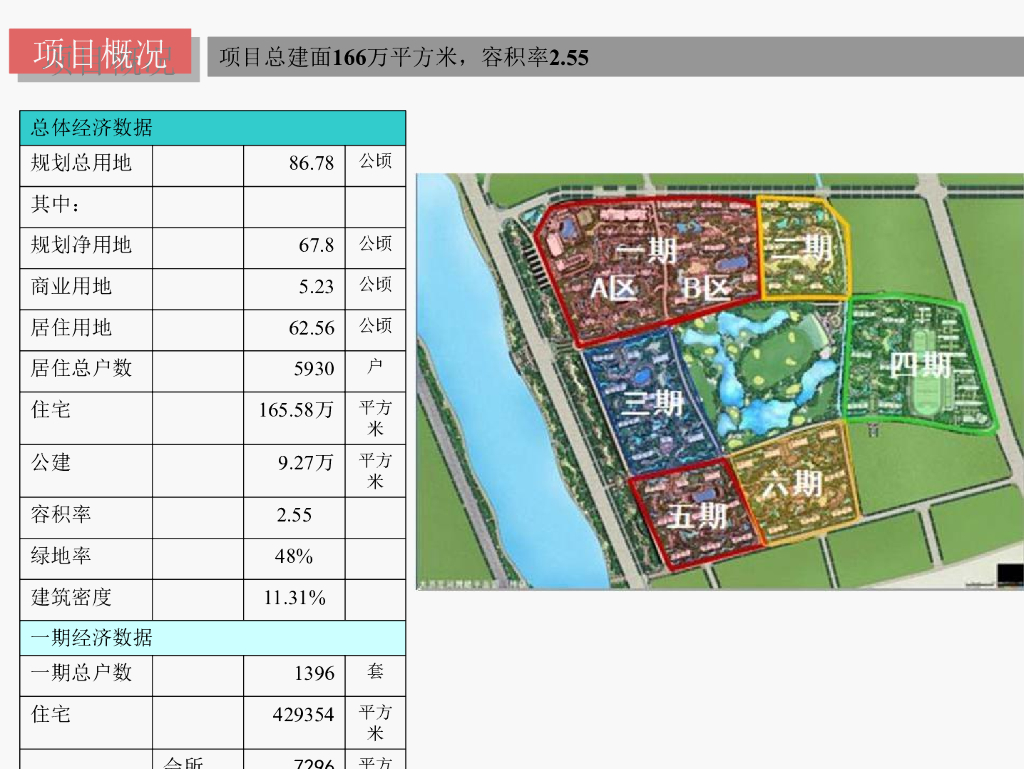The width and height of the screenshot is (1024, 769).
Task: Select the A区 zone on the map
Action: 613,288
